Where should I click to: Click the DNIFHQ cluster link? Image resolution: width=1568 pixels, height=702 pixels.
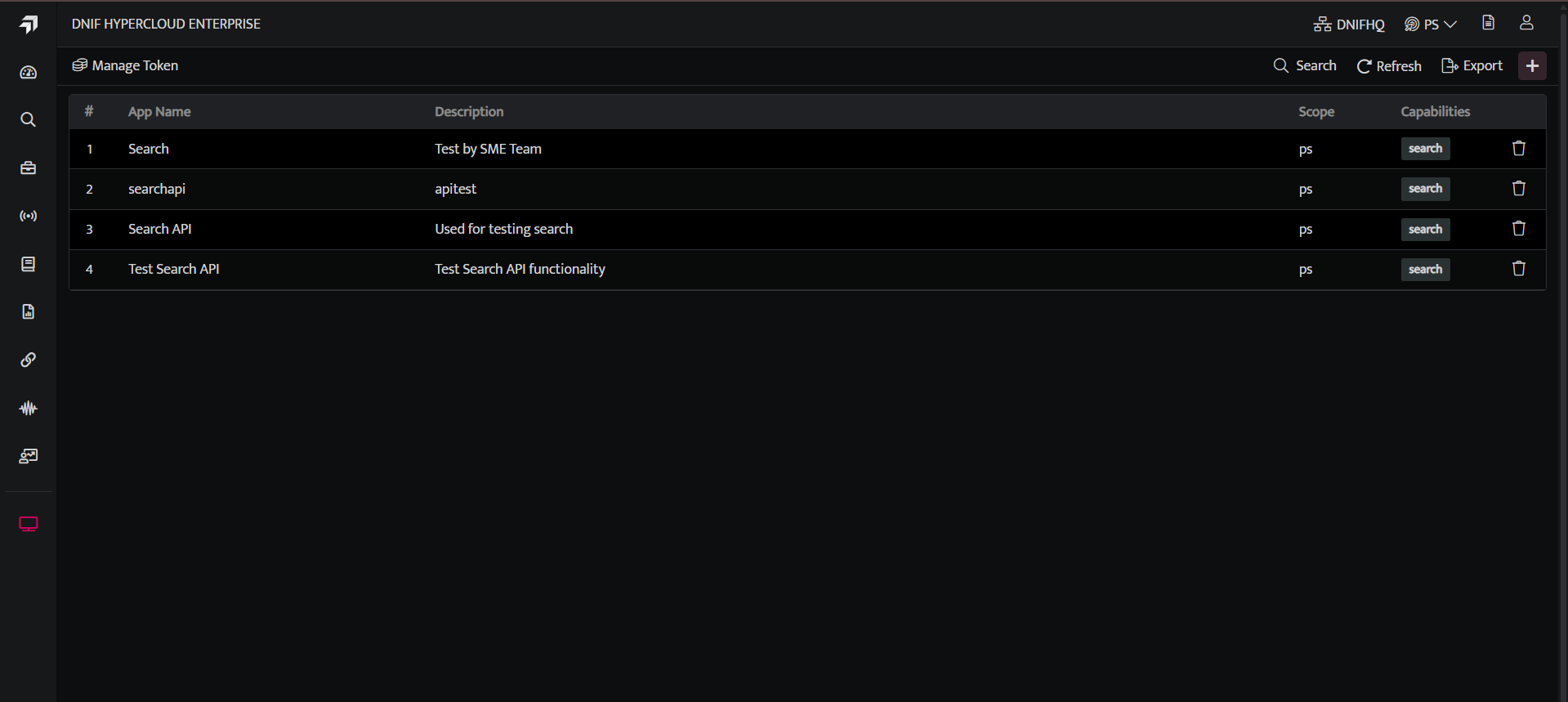1349,25
